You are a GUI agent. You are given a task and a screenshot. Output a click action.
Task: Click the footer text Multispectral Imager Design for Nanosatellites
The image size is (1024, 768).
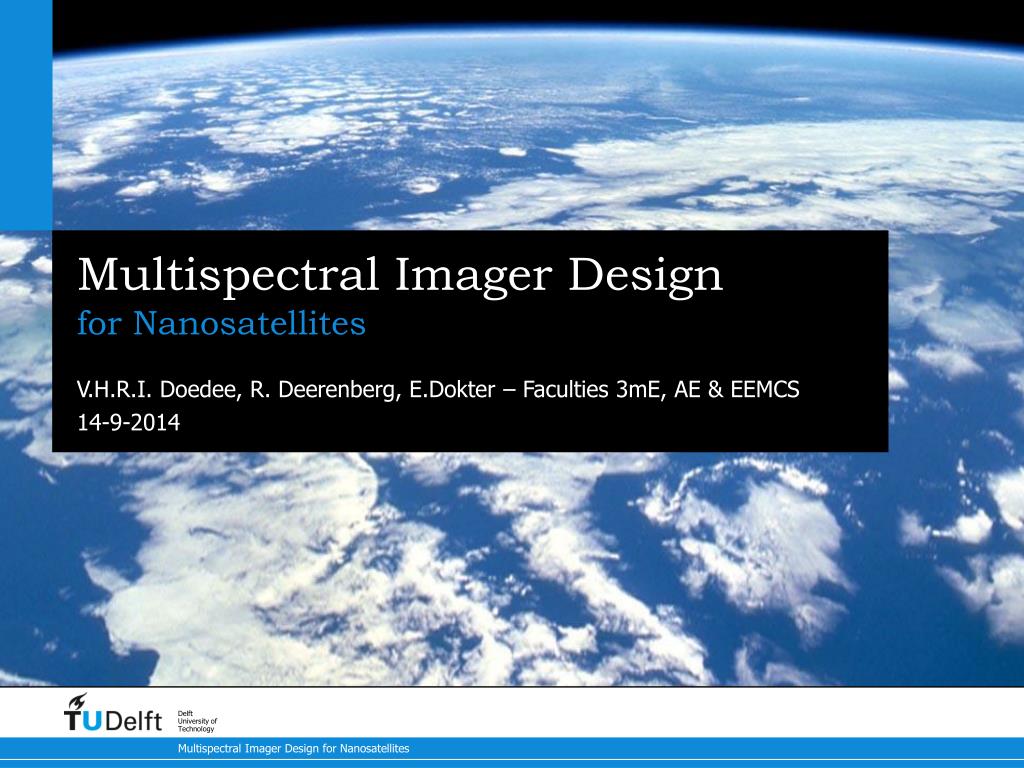click(293, 747)
